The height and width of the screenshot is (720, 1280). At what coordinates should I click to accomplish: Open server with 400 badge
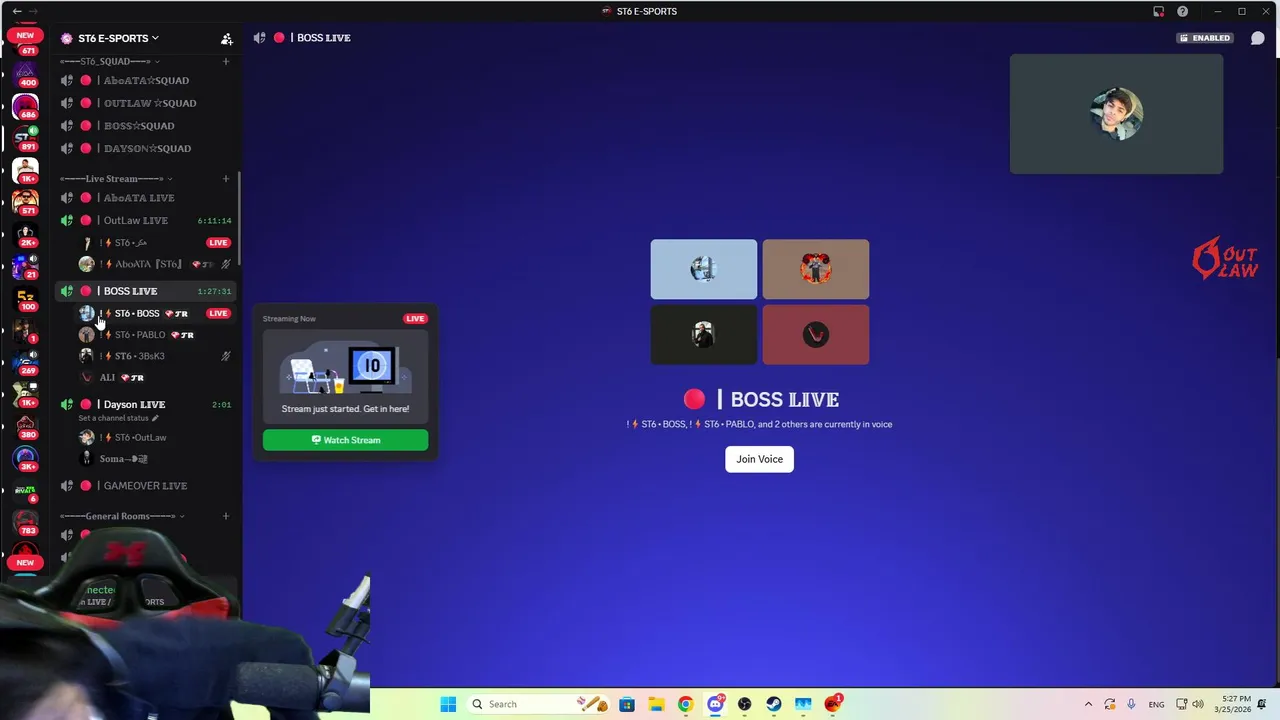click(26, 72)
